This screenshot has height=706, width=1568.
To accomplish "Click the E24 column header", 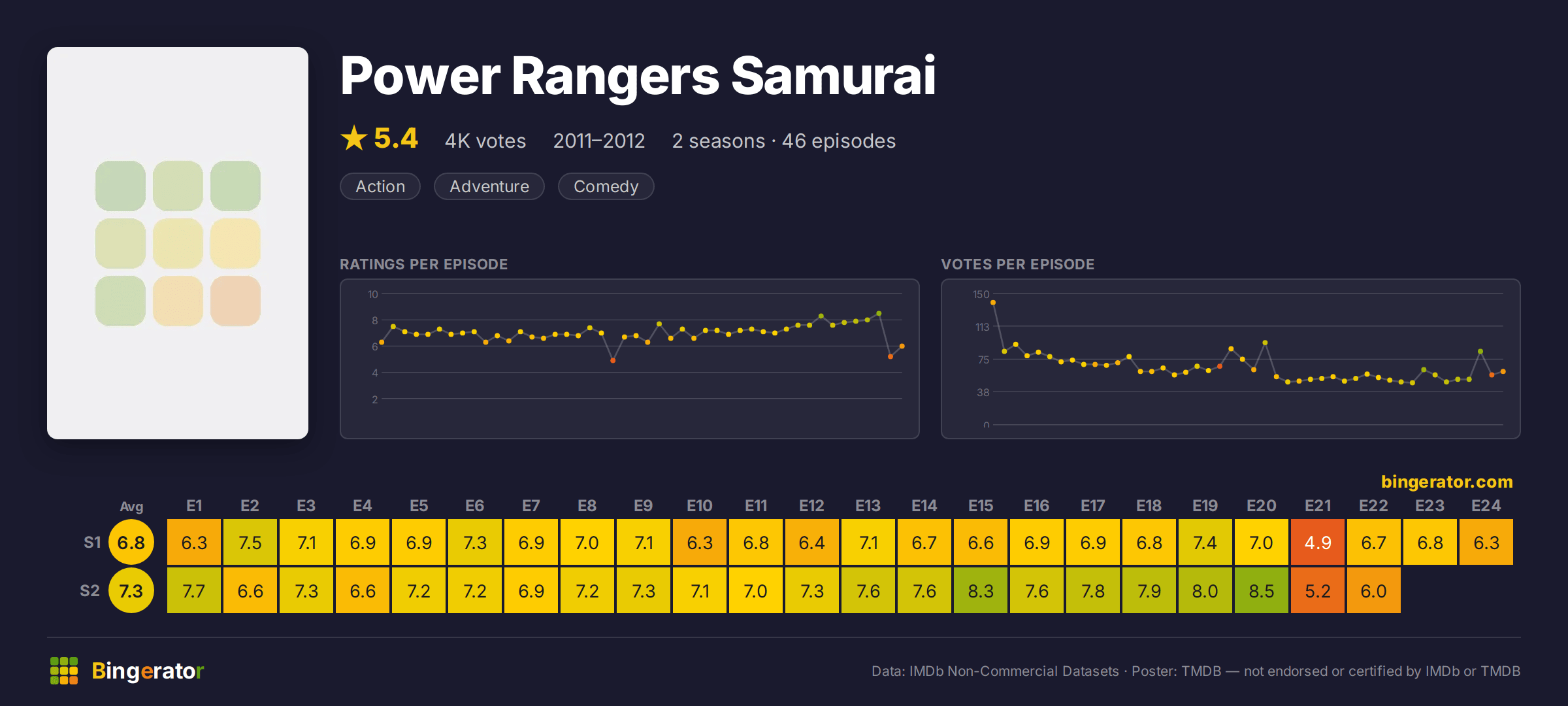I will tap(1486, 505).
